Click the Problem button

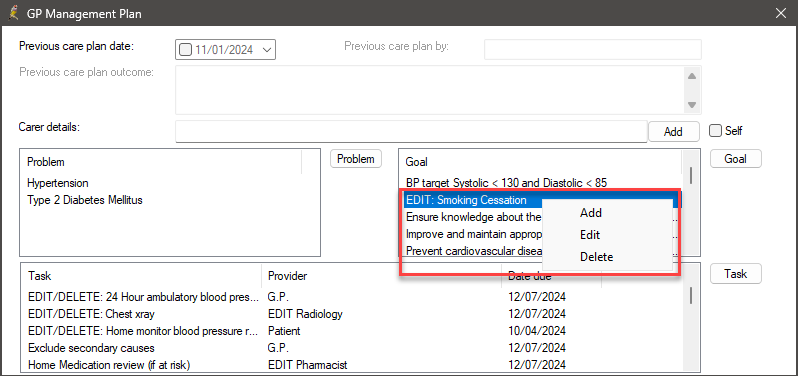pyautogui.click(x=356, y=159)
